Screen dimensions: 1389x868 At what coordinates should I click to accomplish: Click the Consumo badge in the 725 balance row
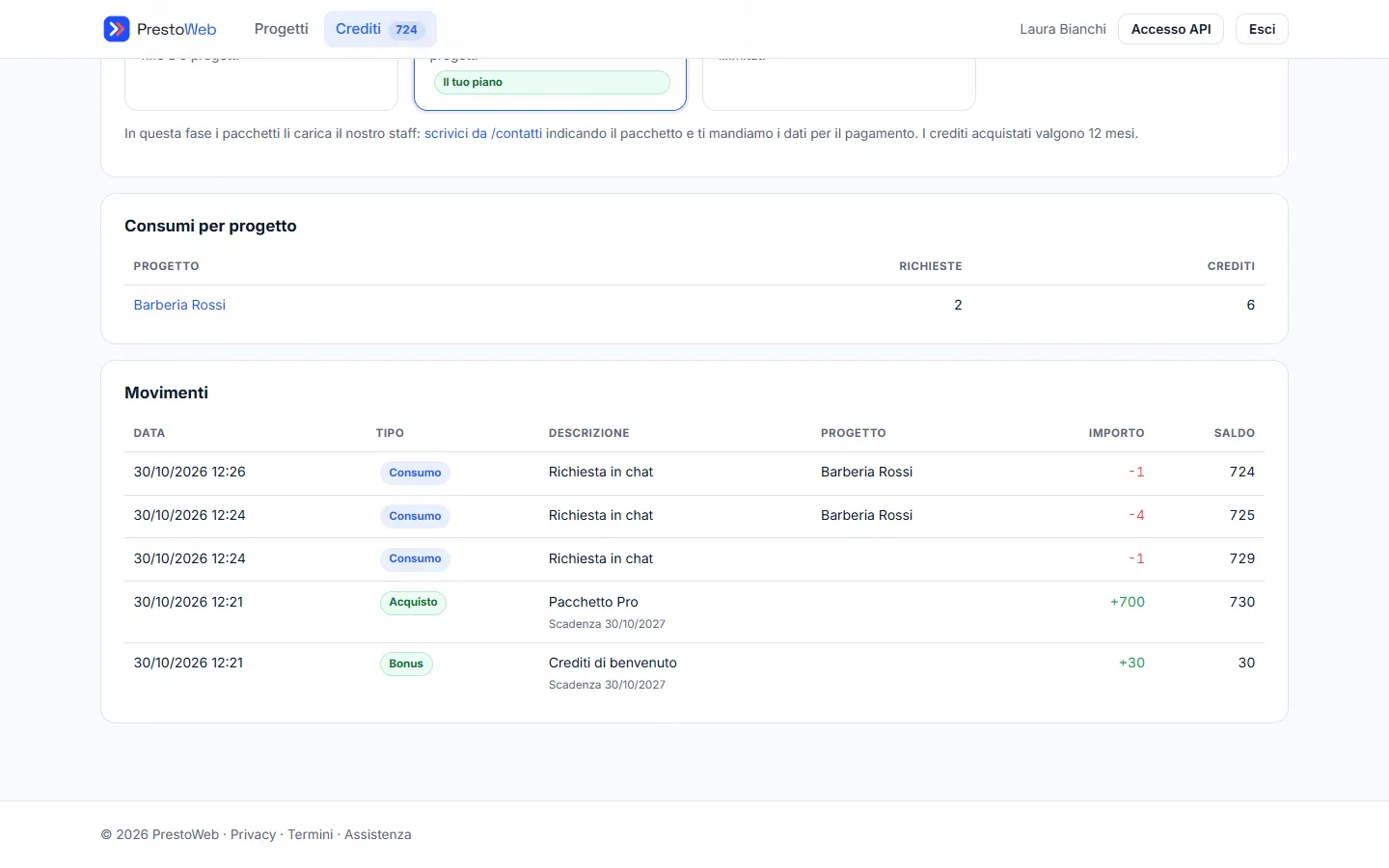pos(415,516)
